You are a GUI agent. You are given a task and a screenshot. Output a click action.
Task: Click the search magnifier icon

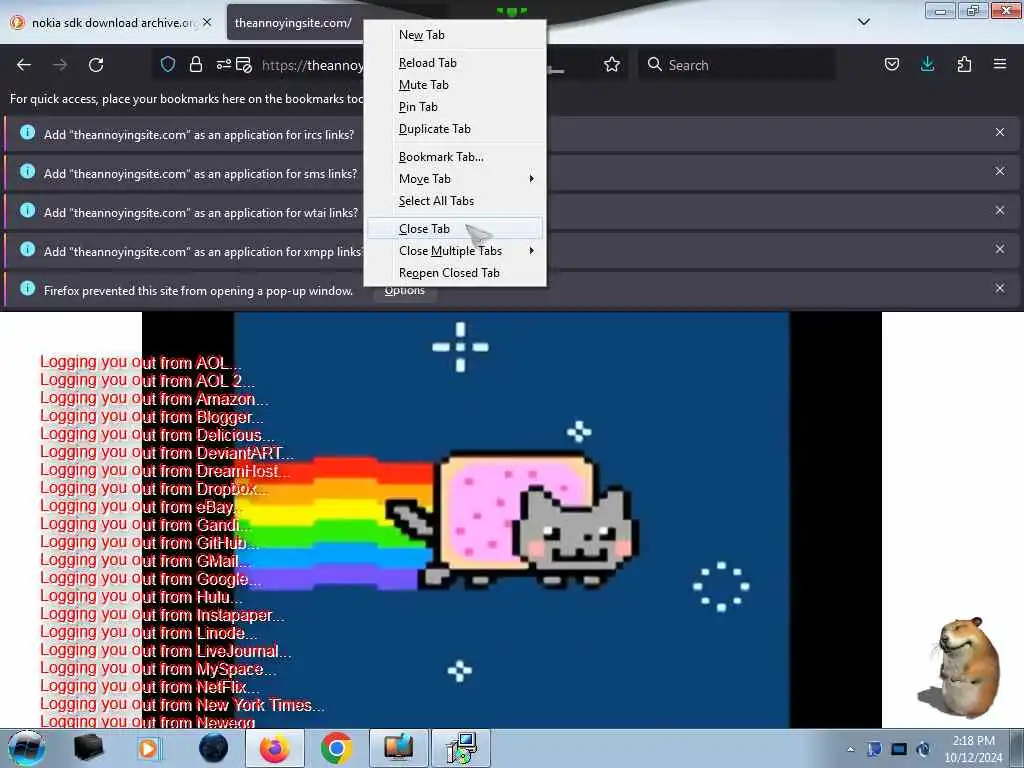[x=654, y=64]
